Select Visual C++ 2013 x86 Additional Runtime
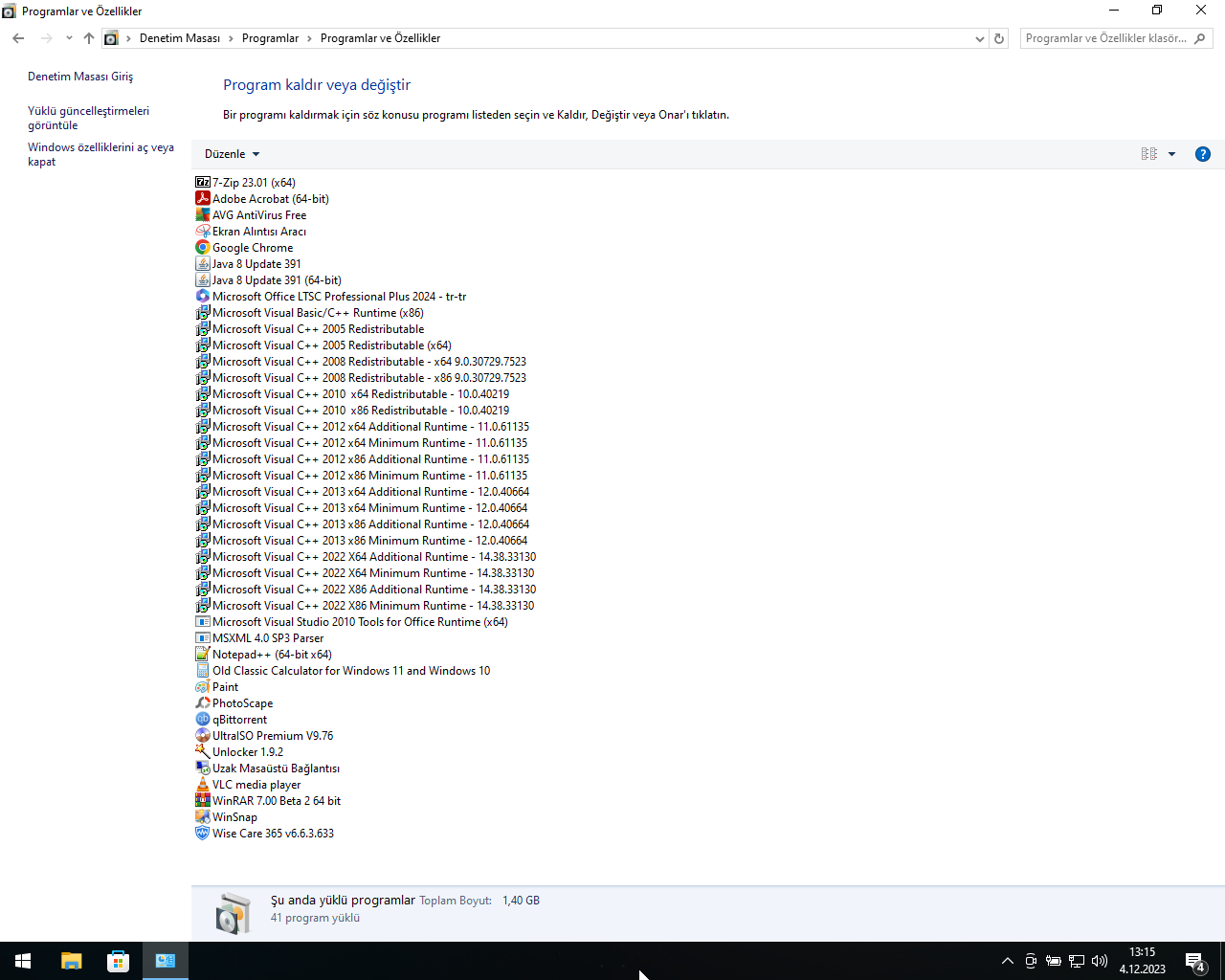This screenshot has width=1225, height=980. [x=362, y=523]
